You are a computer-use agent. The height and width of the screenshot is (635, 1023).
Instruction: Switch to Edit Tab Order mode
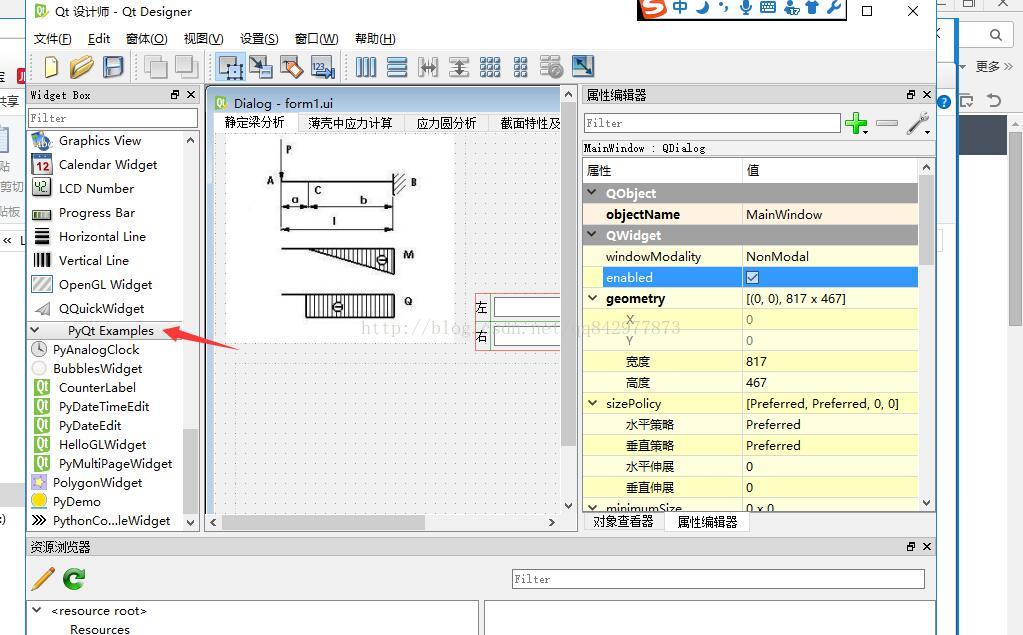coord(322,67)
